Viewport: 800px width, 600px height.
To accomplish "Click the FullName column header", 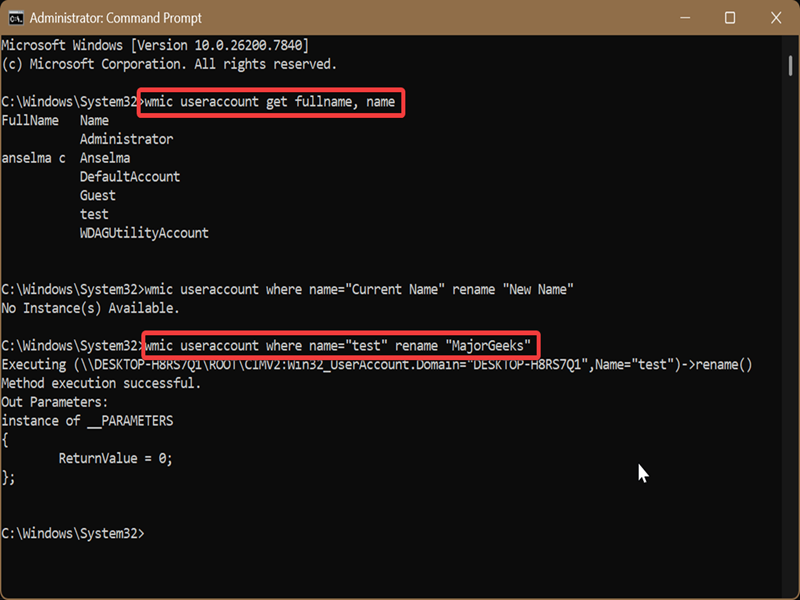I will (30, 120).
